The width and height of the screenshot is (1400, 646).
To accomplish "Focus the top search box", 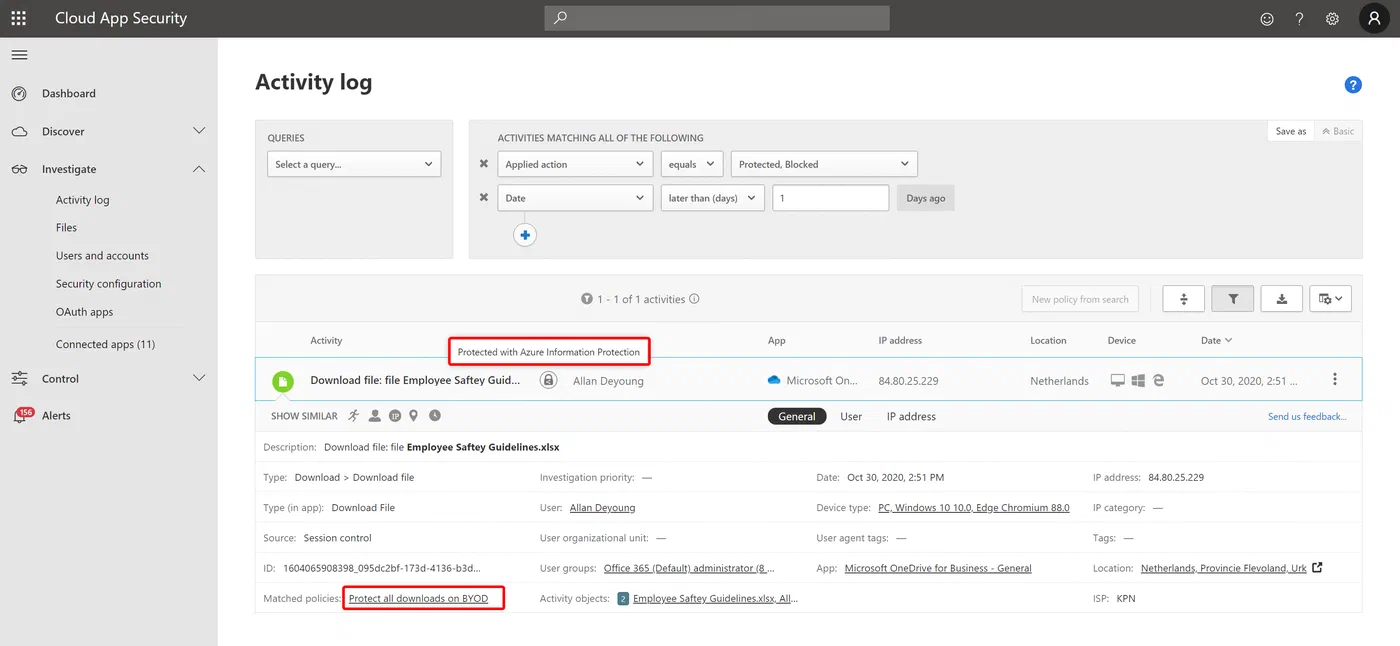I will (717, 18).
